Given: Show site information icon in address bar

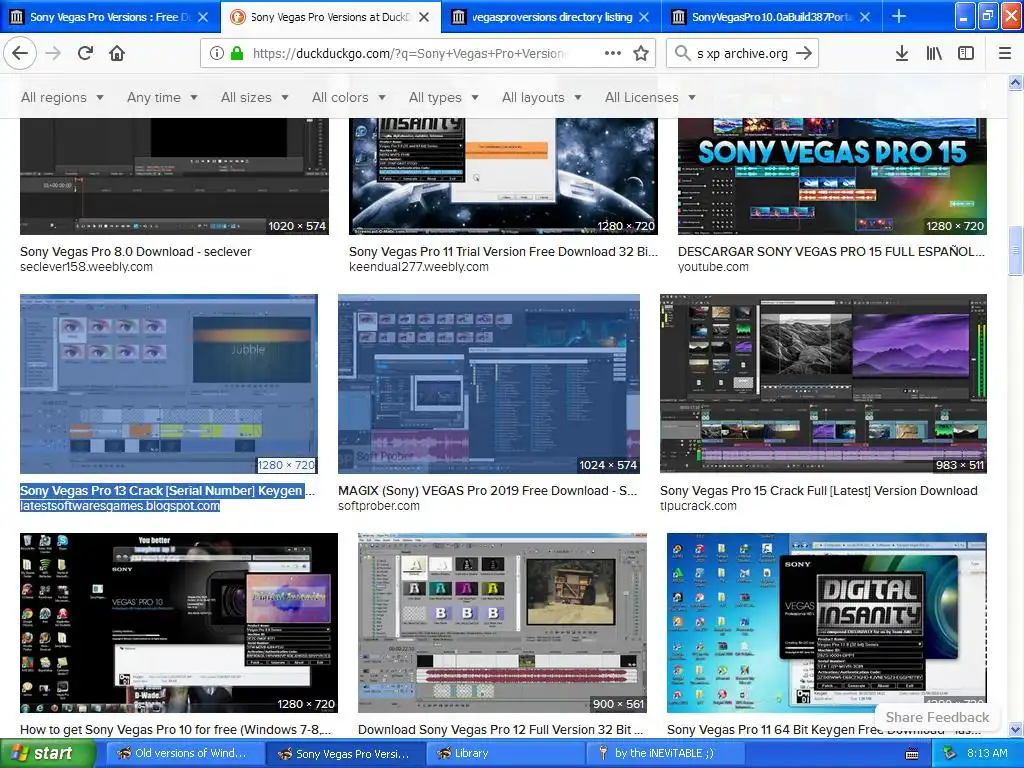Looking at the screenshot, I should tap(217, 54).
